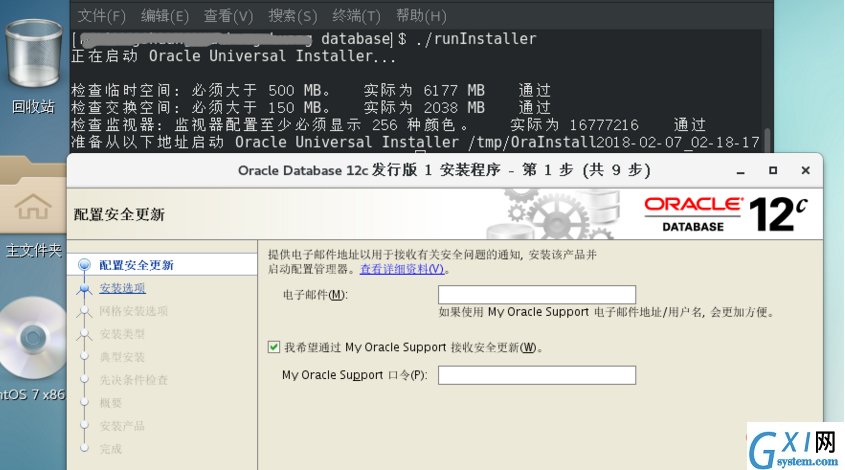Open terminal 搜索(S) menu
Screen dimensions: 845x470
(293, 16)
